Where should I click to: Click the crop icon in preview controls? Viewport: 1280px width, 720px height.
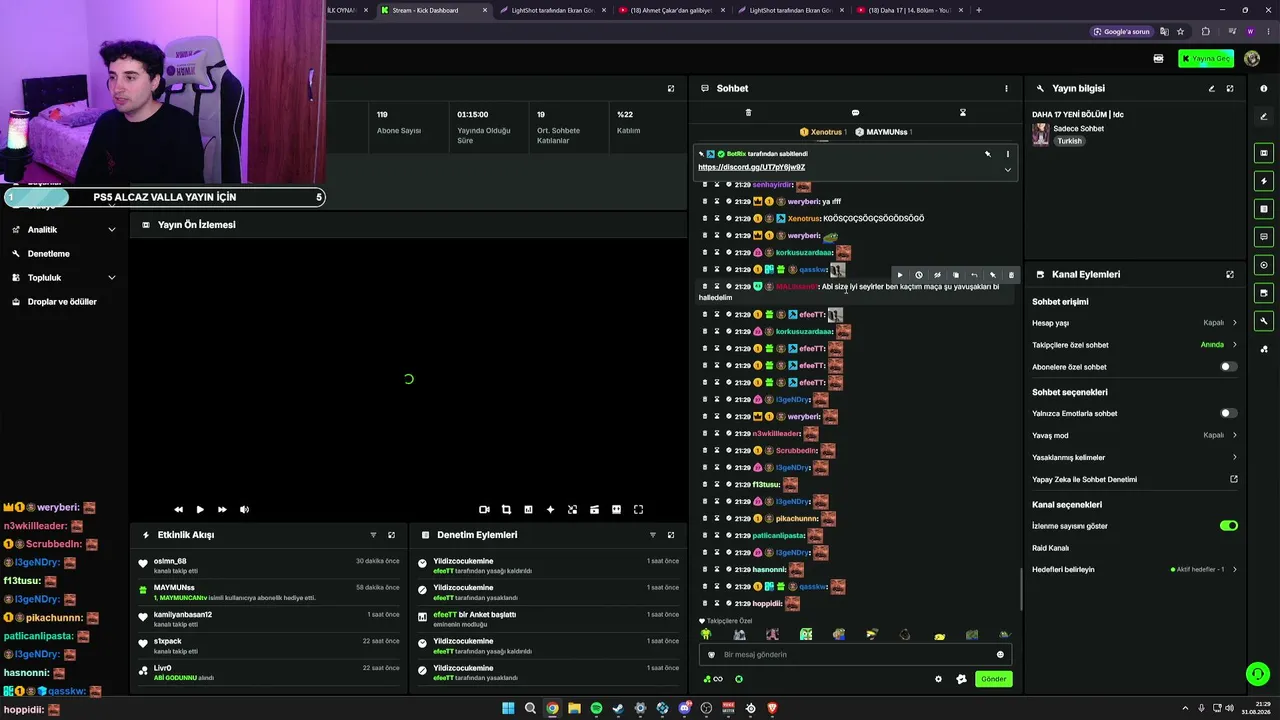[x=506, y=510]
